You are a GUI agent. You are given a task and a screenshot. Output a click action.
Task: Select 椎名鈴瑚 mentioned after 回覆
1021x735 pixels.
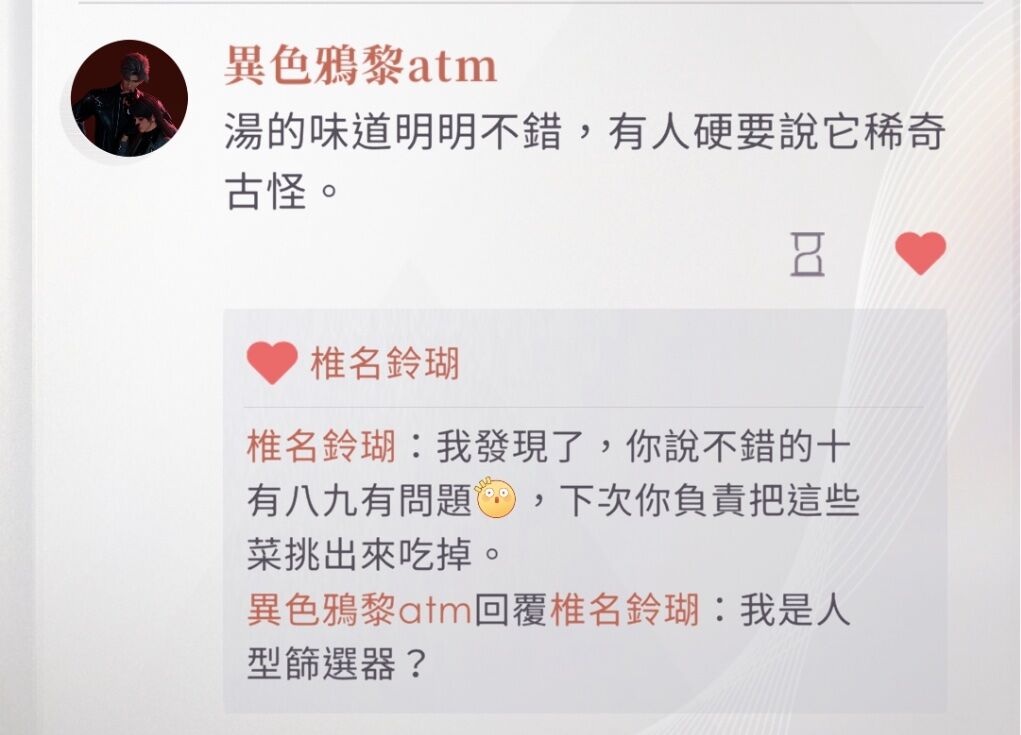[x=625, y=610]
